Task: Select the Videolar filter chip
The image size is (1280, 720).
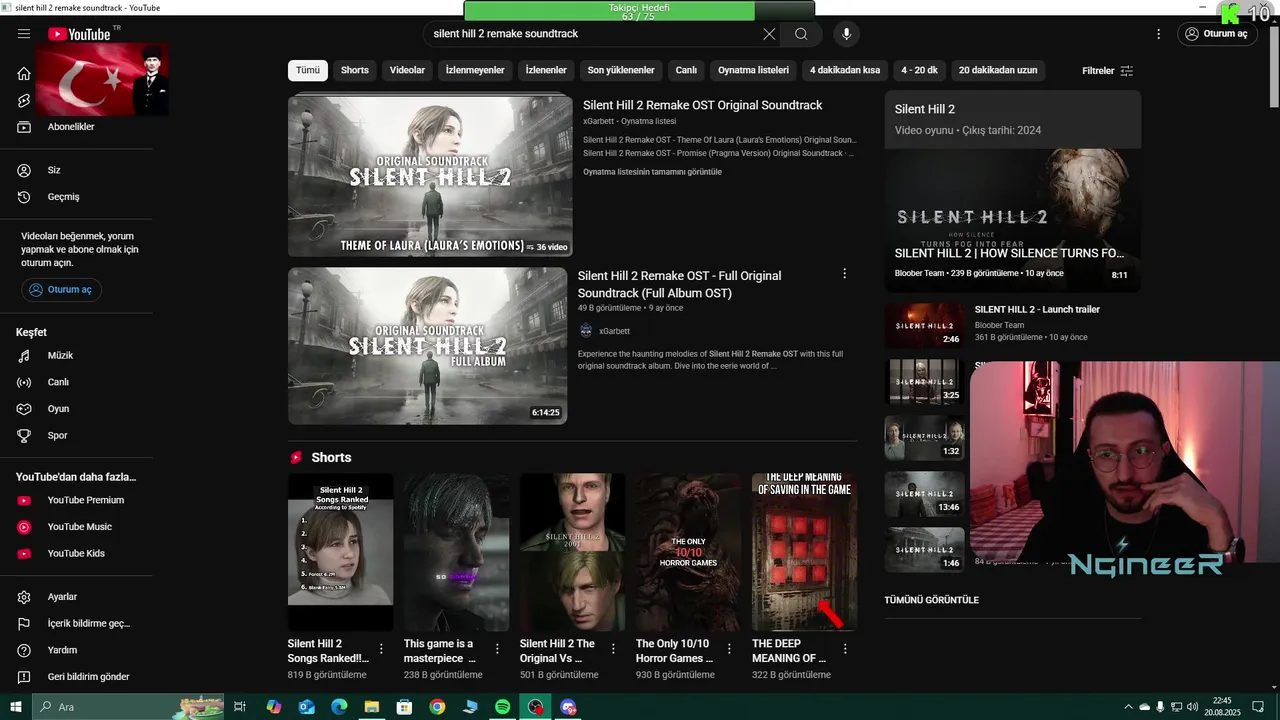Action: (x=407, y=71)
